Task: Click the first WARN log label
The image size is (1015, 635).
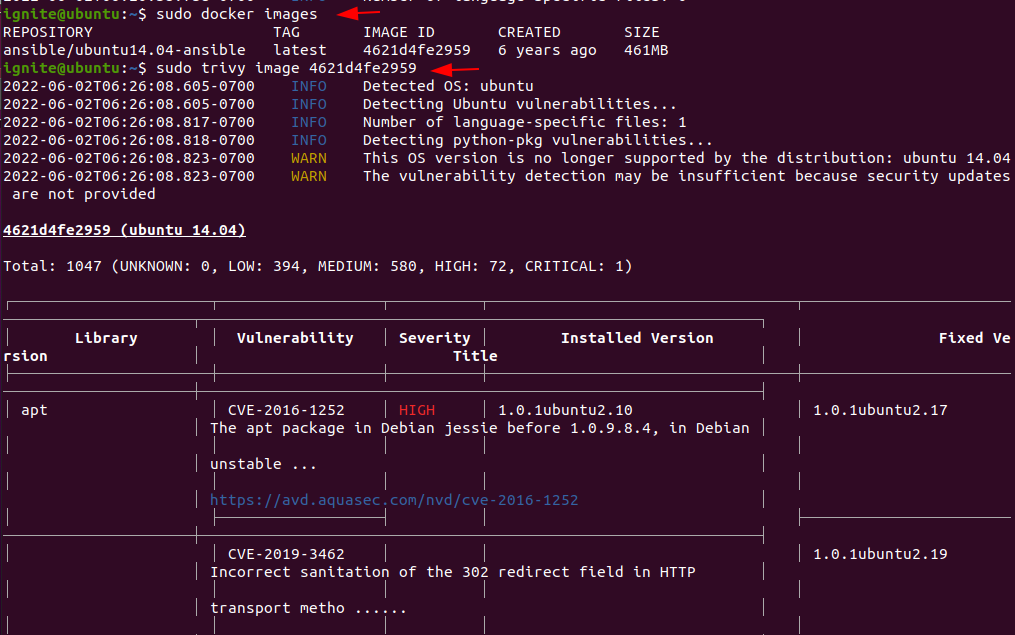Action: tap(309, 157)
